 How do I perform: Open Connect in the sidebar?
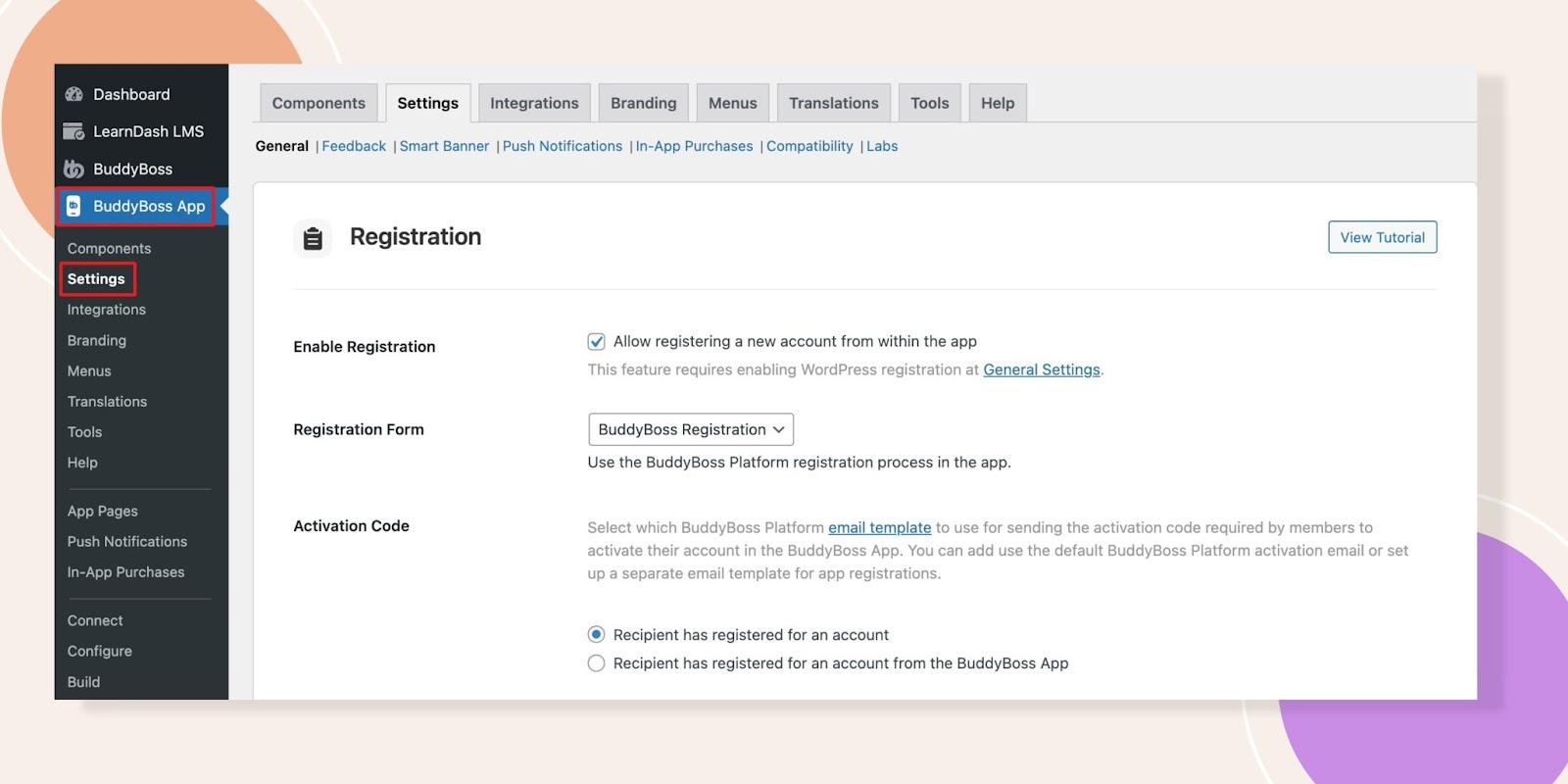point(95,620)
